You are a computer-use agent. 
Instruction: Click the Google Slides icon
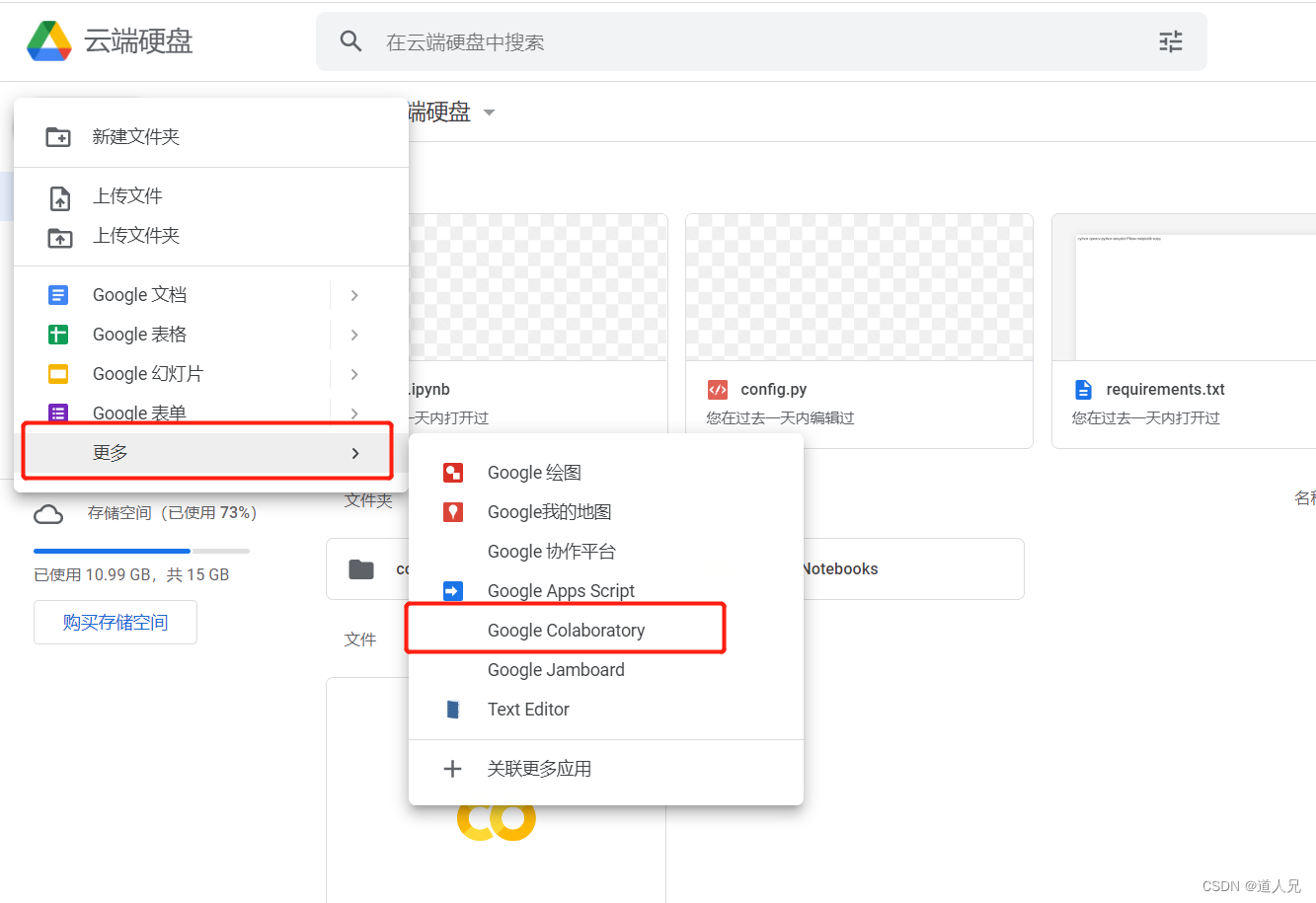[58, 374]
